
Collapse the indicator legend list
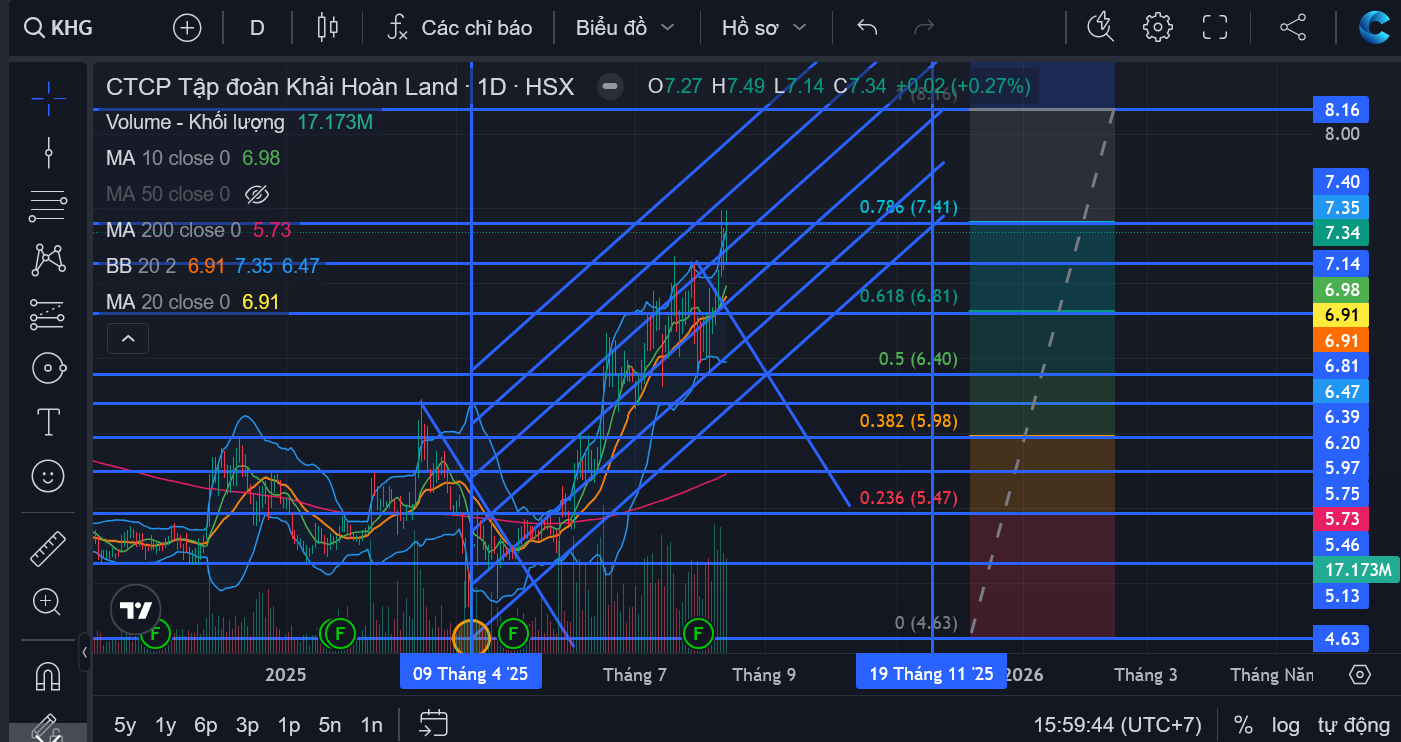[128, 339]
